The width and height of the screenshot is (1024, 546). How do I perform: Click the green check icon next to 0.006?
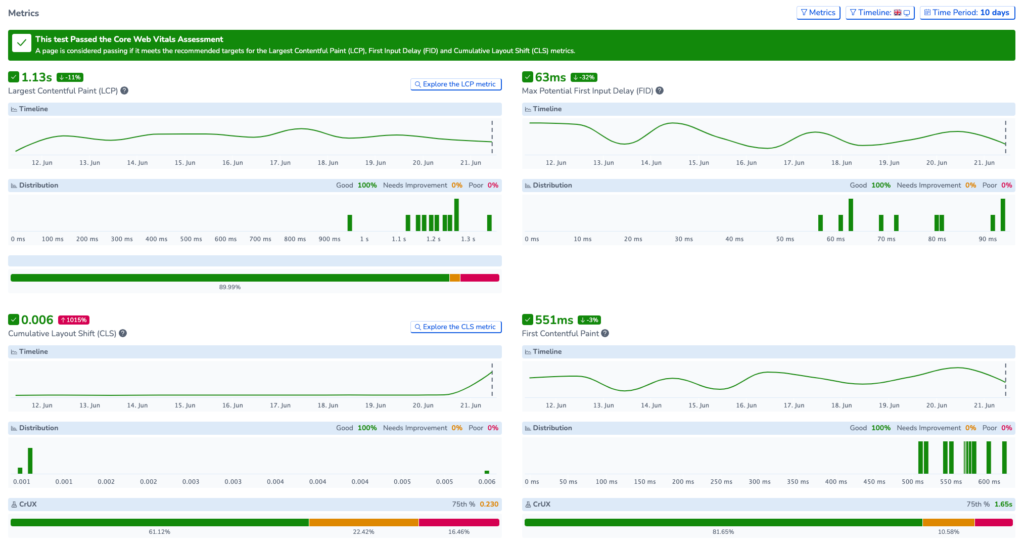(13, 319)
